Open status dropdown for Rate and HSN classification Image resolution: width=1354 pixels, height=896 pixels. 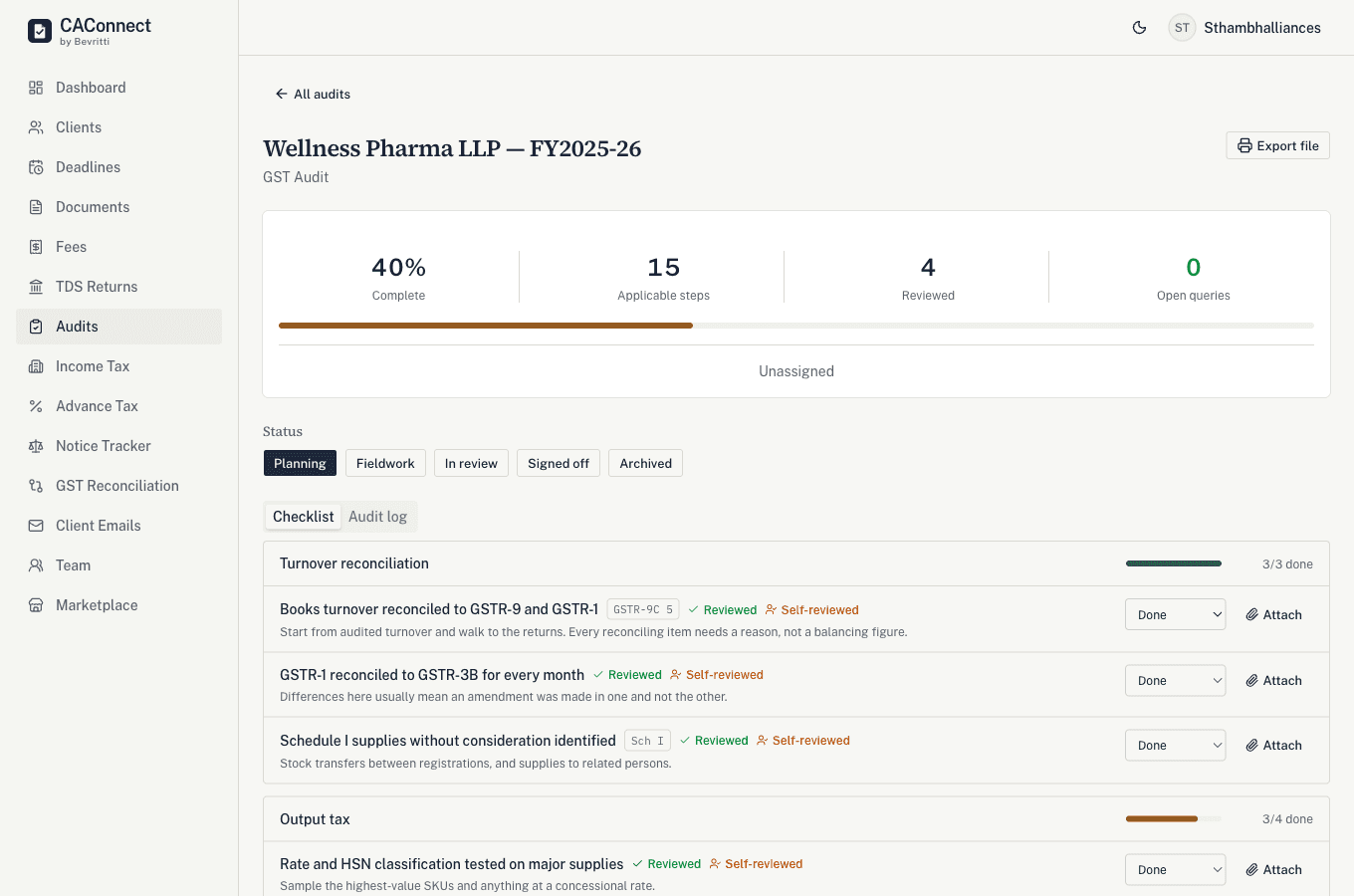pyautogui.click(x=1176, y=869)
